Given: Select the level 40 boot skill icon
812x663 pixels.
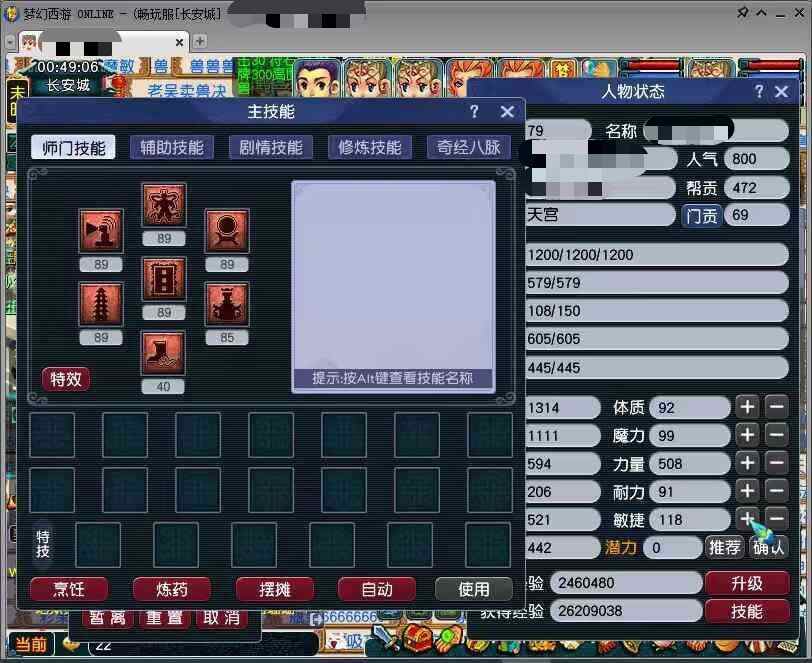Looking at the screenshot, I should [x=163, y=353].
